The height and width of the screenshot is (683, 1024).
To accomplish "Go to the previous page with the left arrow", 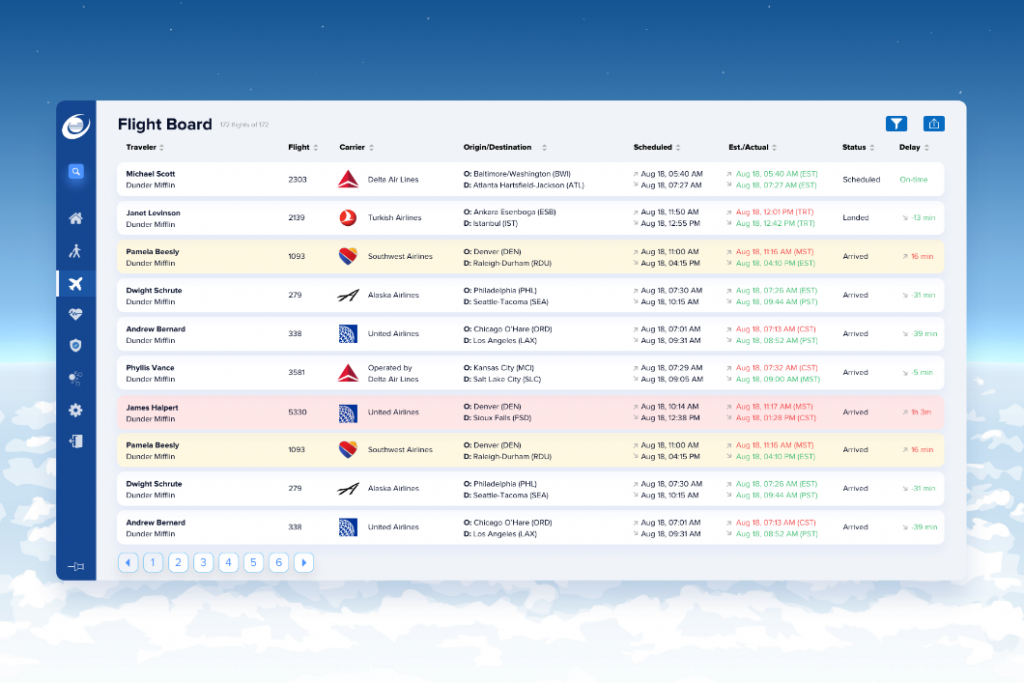I will point(128,562).
